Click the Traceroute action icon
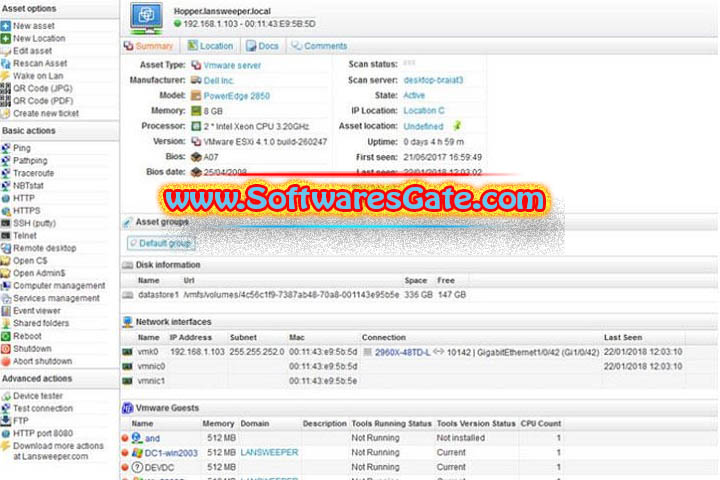The image size is (720, 480). pos(6,173)
